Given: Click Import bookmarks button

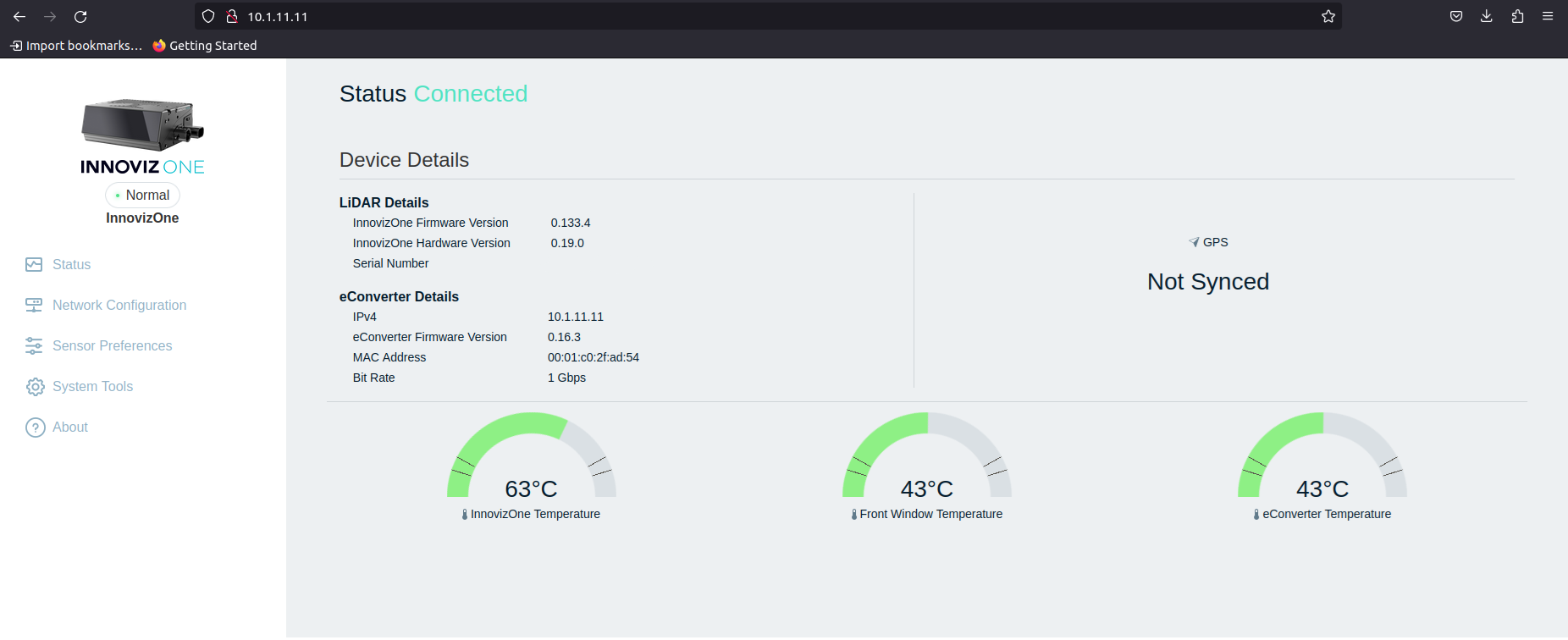Looking at the screenshot, I should pos(76,46).
